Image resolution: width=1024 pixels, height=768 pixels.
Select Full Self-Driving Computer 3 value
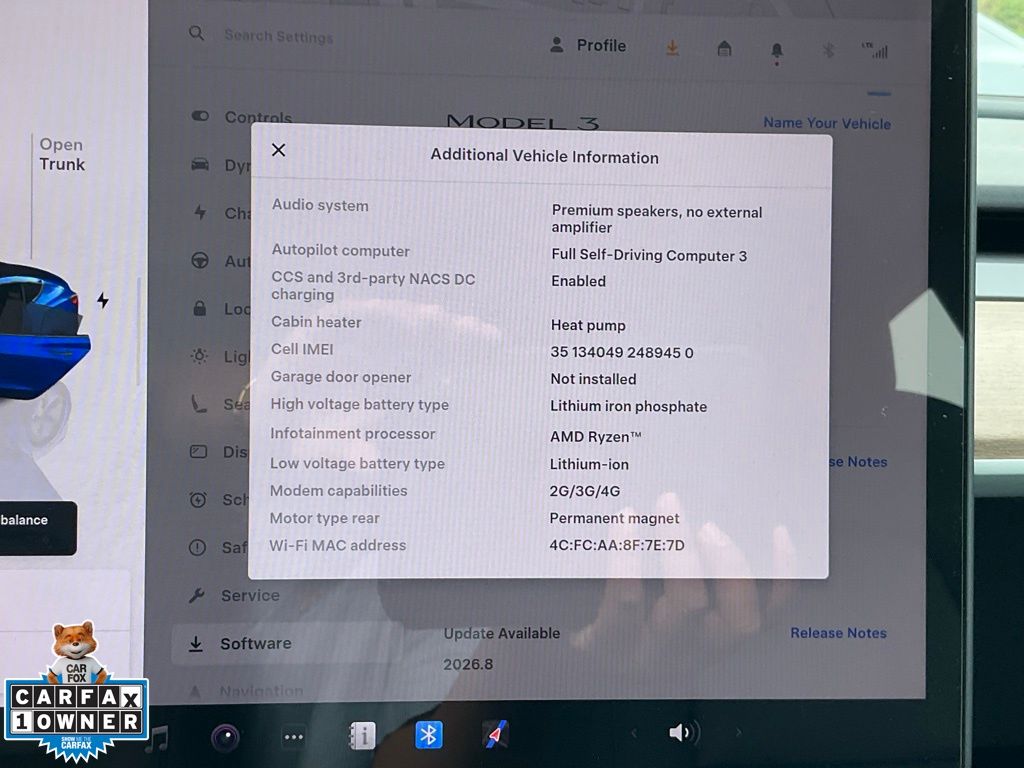(x=649, y=255)
